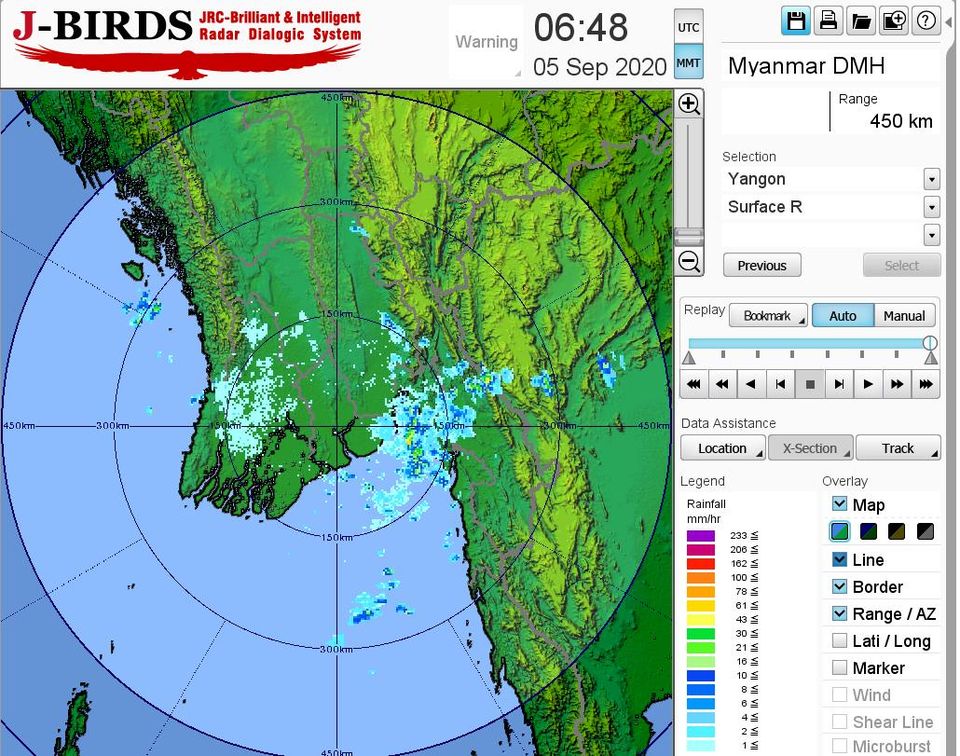Expand the Surface R product dropdown
The width and height of the screenshot is (960, 756).
pos(931,207)
